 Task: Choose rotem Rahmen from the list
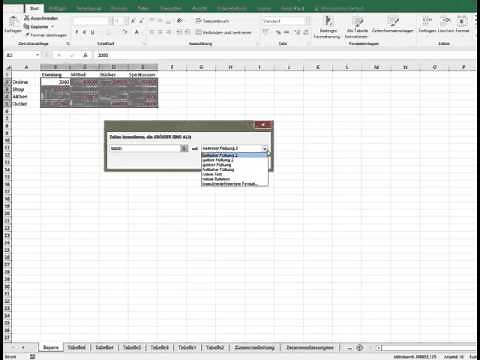(x=234, y=179)
